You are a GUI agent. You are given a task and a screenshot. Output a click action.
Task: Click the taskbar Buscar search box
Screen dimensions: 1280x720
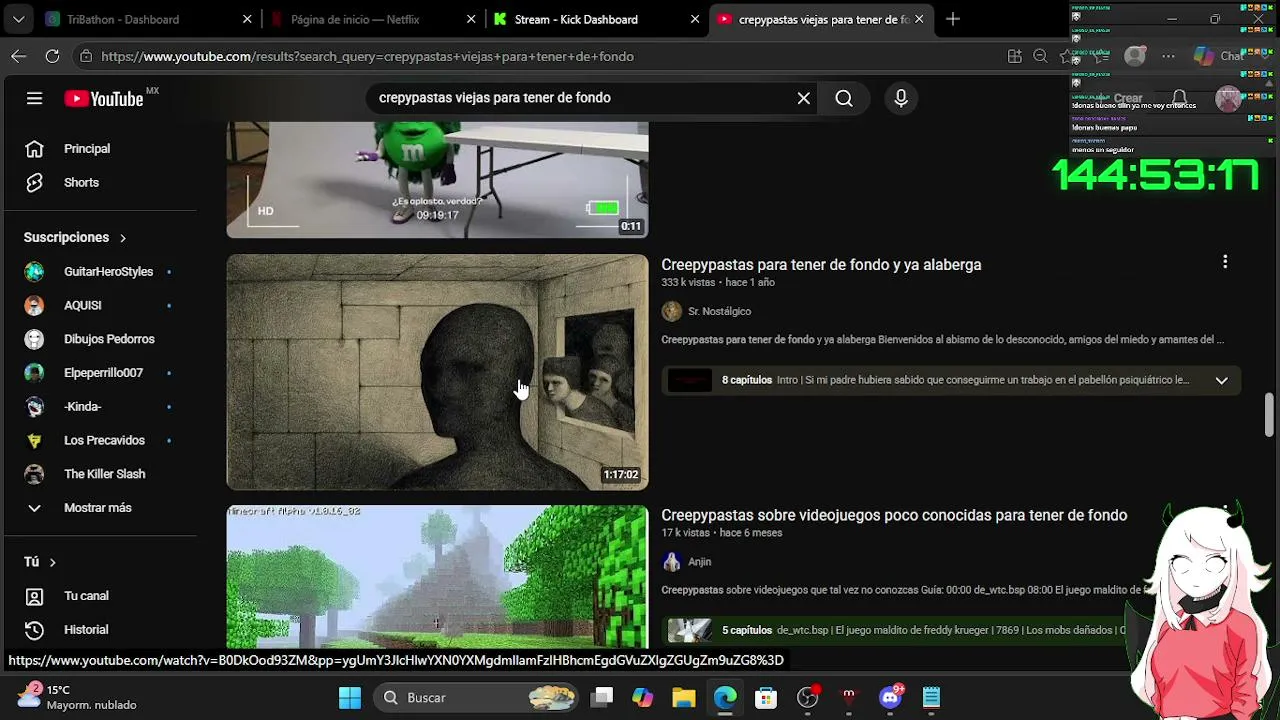point(478,698)
